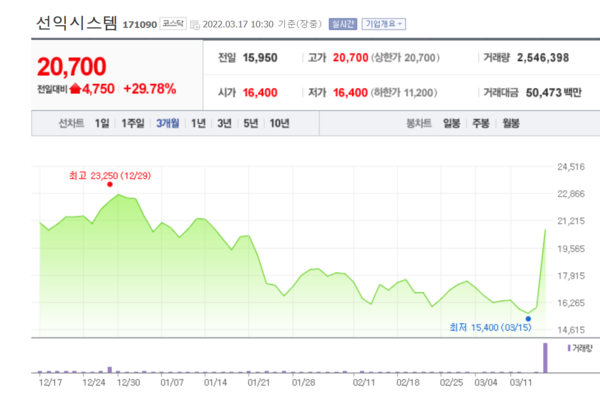The image size is (600, 398).
Task: Click the 코스닥 market badge
Action: click(x=173, y=24)
